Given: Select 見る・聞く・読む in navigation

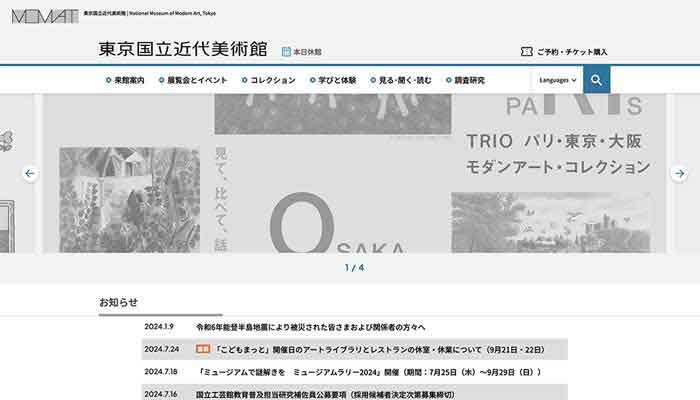Looking at the screenshot, I should [x=404, y=80].
